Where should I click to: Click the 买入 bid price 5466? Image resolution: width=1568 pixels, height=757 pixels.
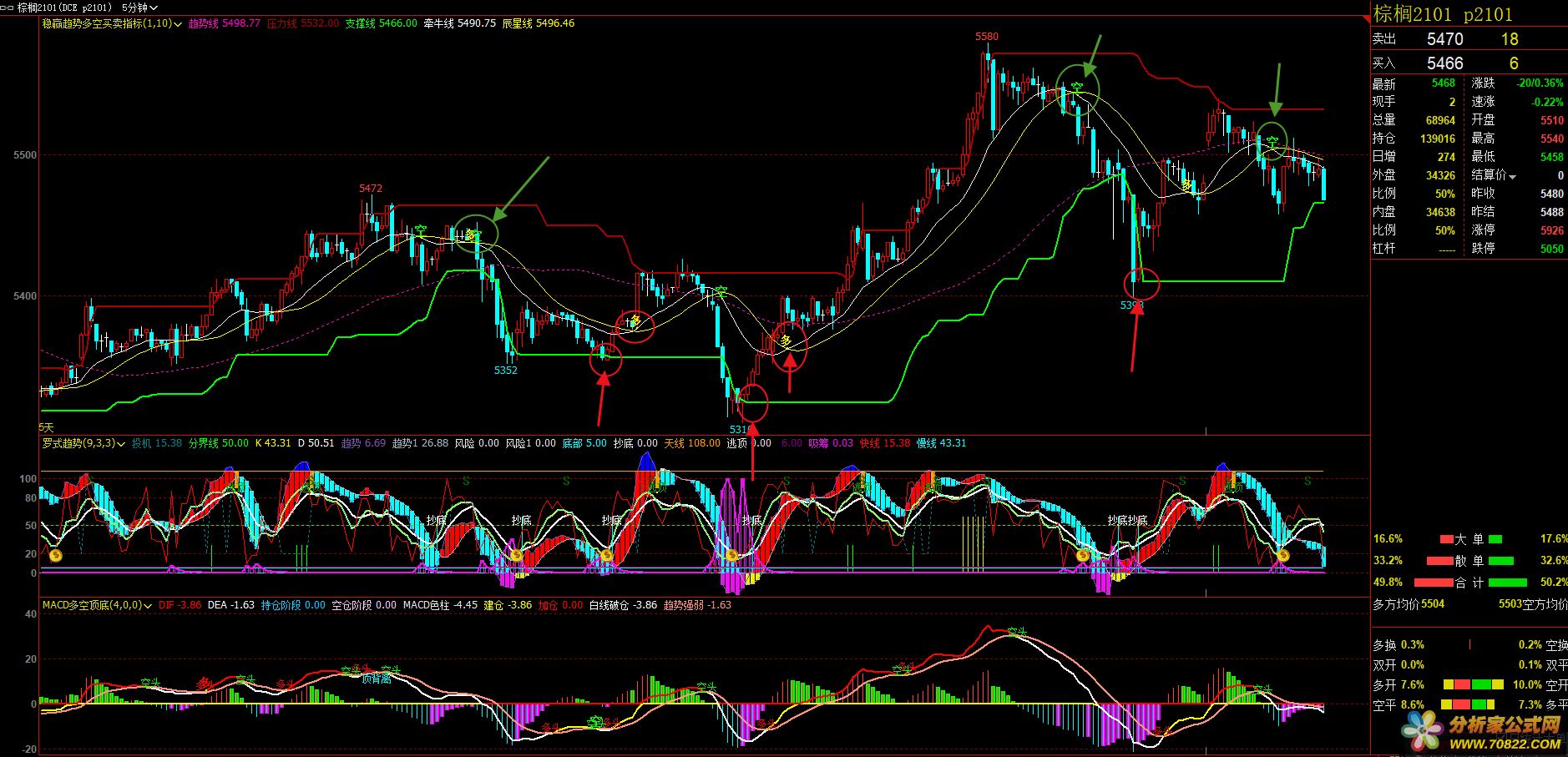[1444, 63]
